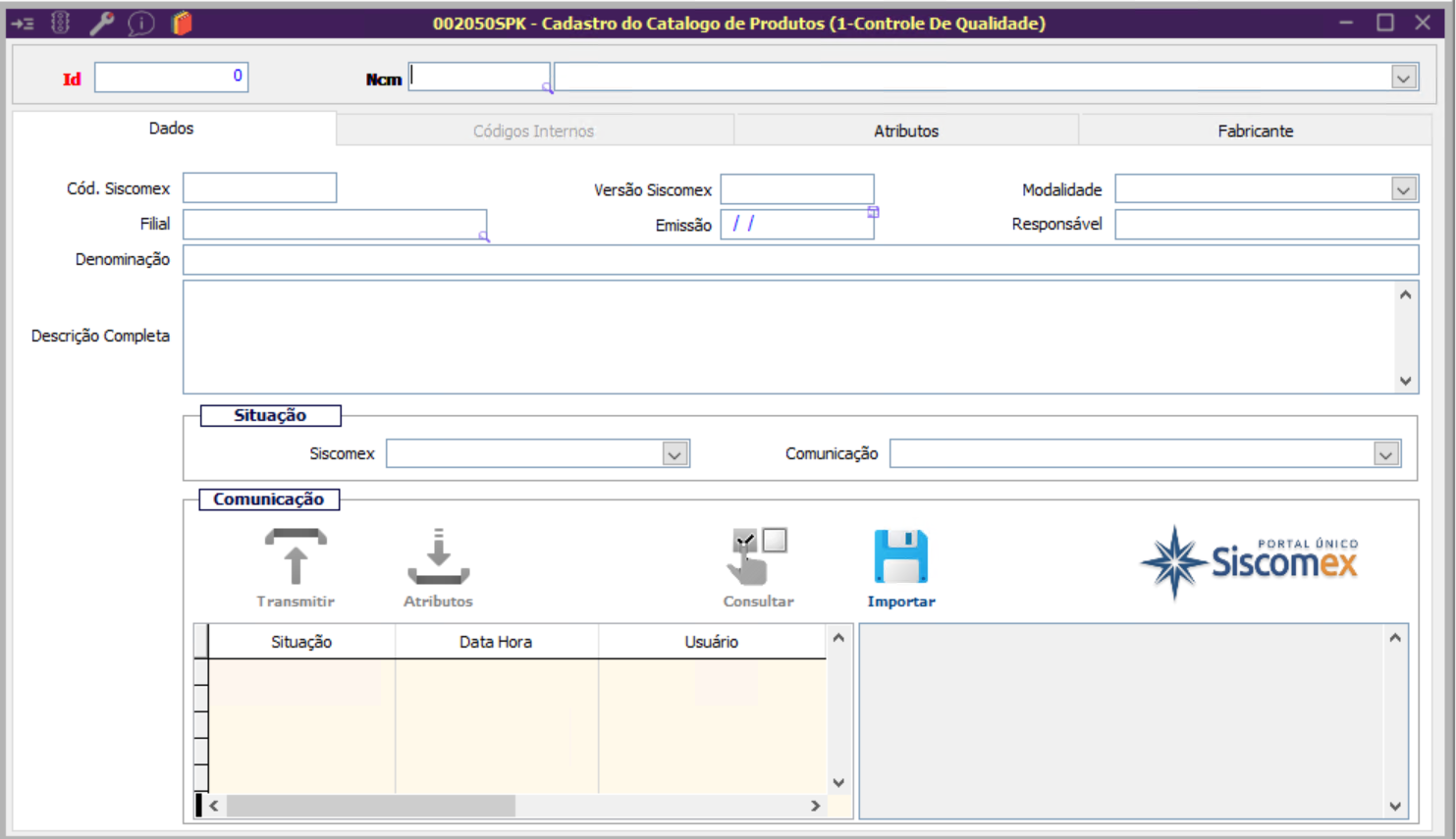
Task: Maximize the Cadastro do Catalogo window
Action: (1385, 23)
